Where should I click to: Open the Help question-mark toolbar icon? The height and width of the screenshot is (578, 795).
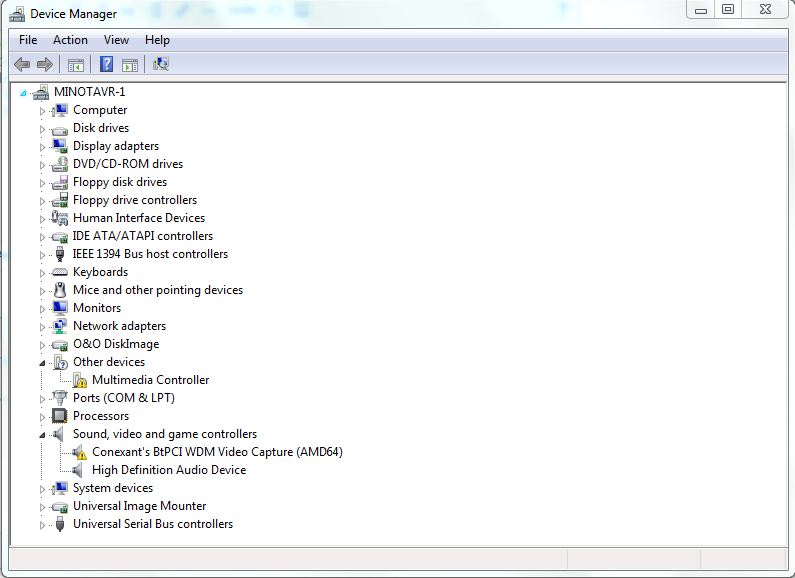[x=106, y=64]
